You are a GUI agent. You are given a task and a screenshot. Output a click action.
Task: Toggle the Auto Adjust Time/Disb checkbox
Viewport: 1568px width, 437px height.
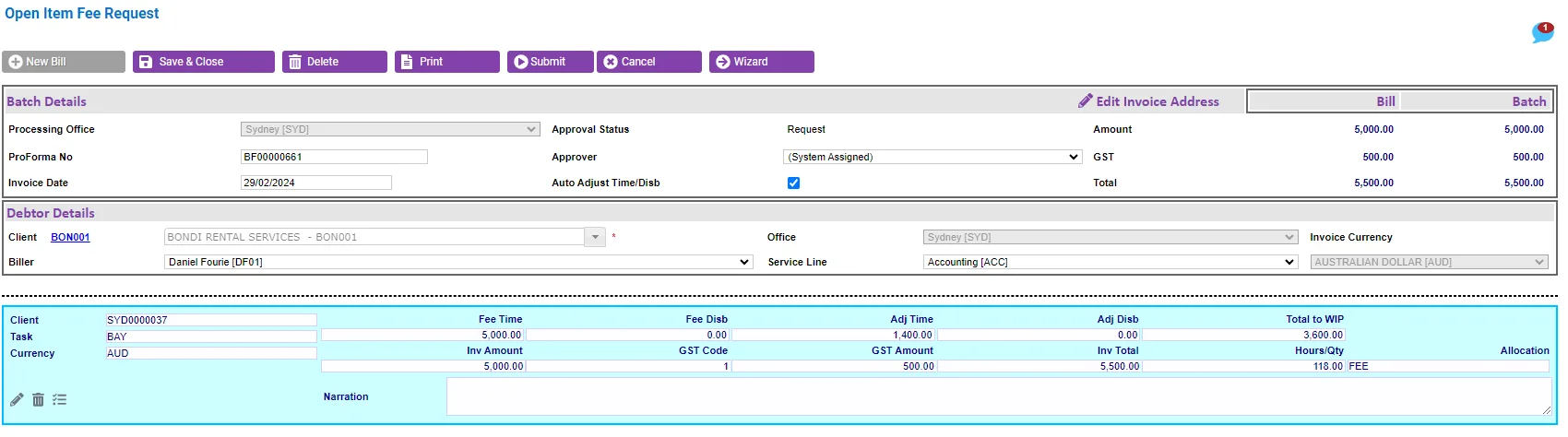pyautogui.click(x=793, y=183)
